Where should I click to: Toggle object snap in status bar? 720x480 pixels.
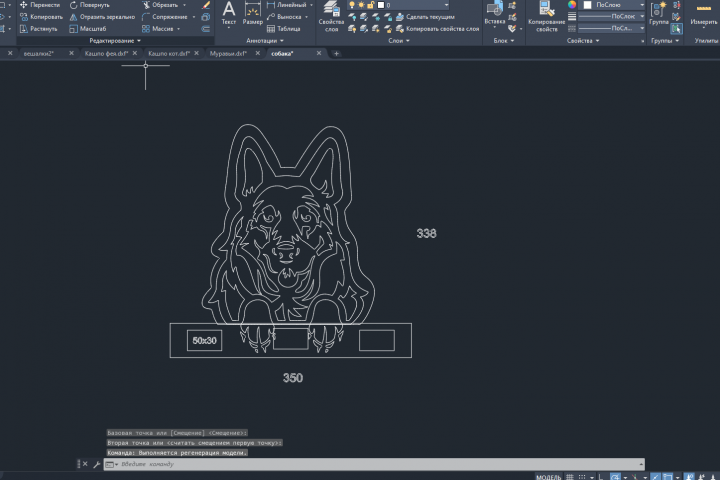(667, 477)
